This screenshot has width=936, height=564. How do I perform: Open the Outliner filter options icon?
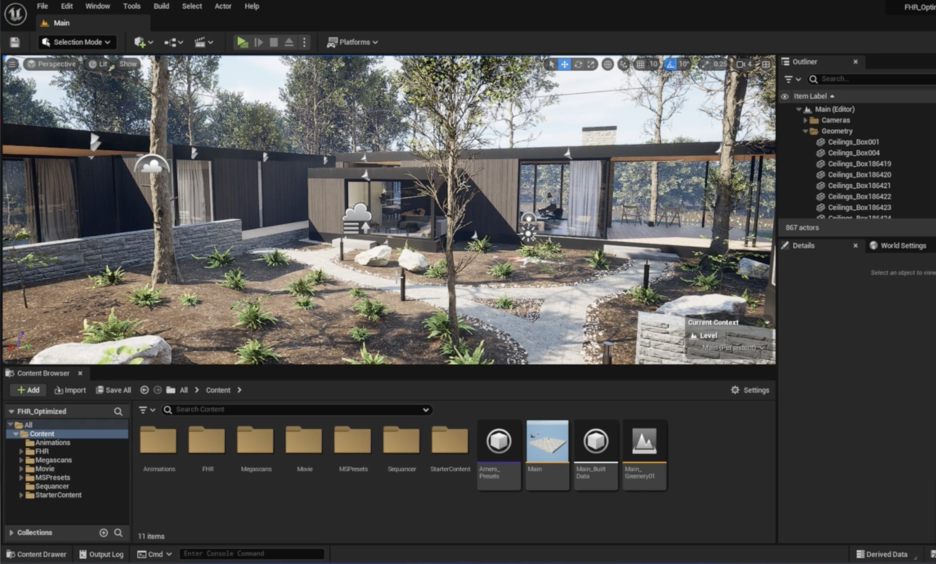tap(792, 79)
